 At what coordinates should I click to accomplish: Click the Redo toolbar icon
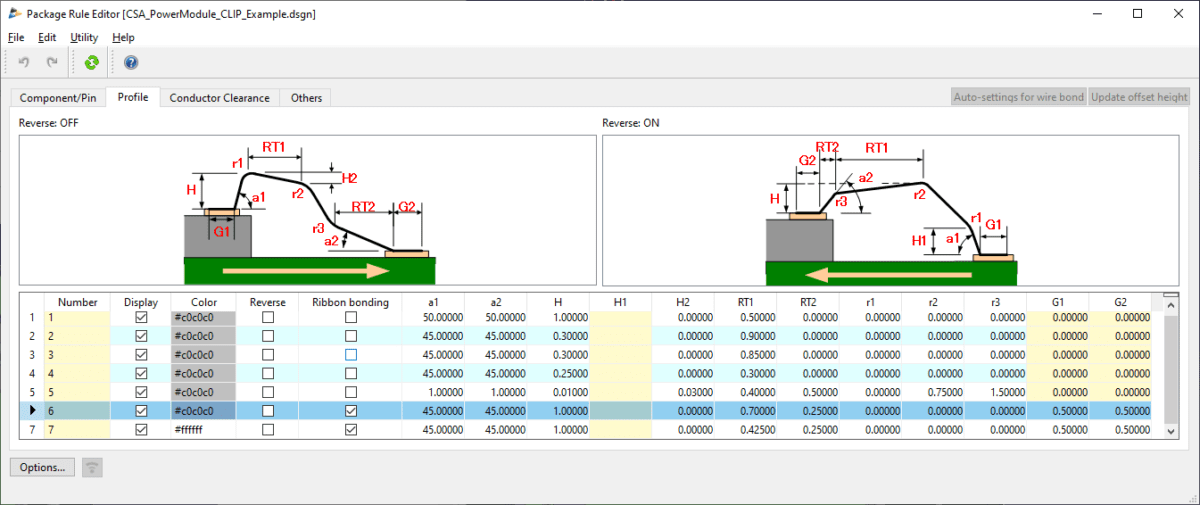52,63
